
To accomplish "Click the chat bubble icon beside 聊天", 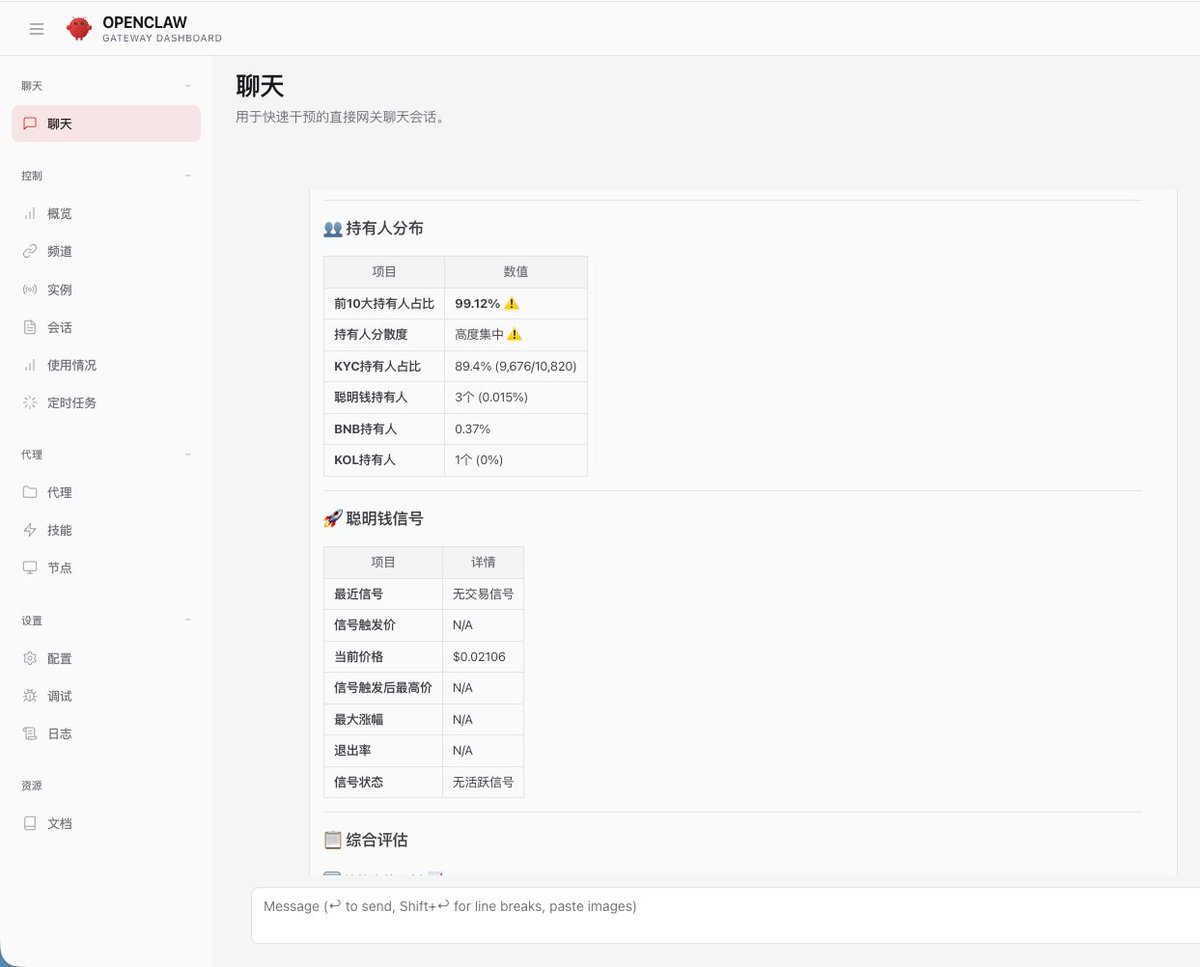I will coord(30,124).
